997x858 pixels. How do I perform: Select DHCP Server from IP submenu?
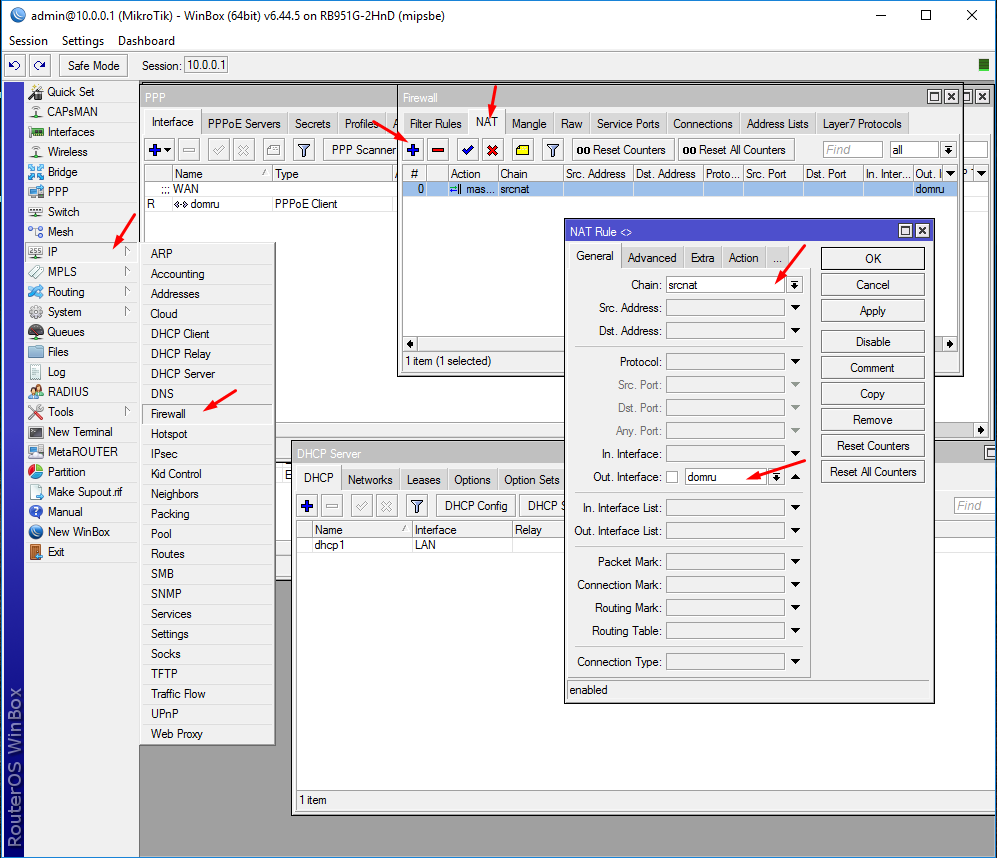click(207, 374)
